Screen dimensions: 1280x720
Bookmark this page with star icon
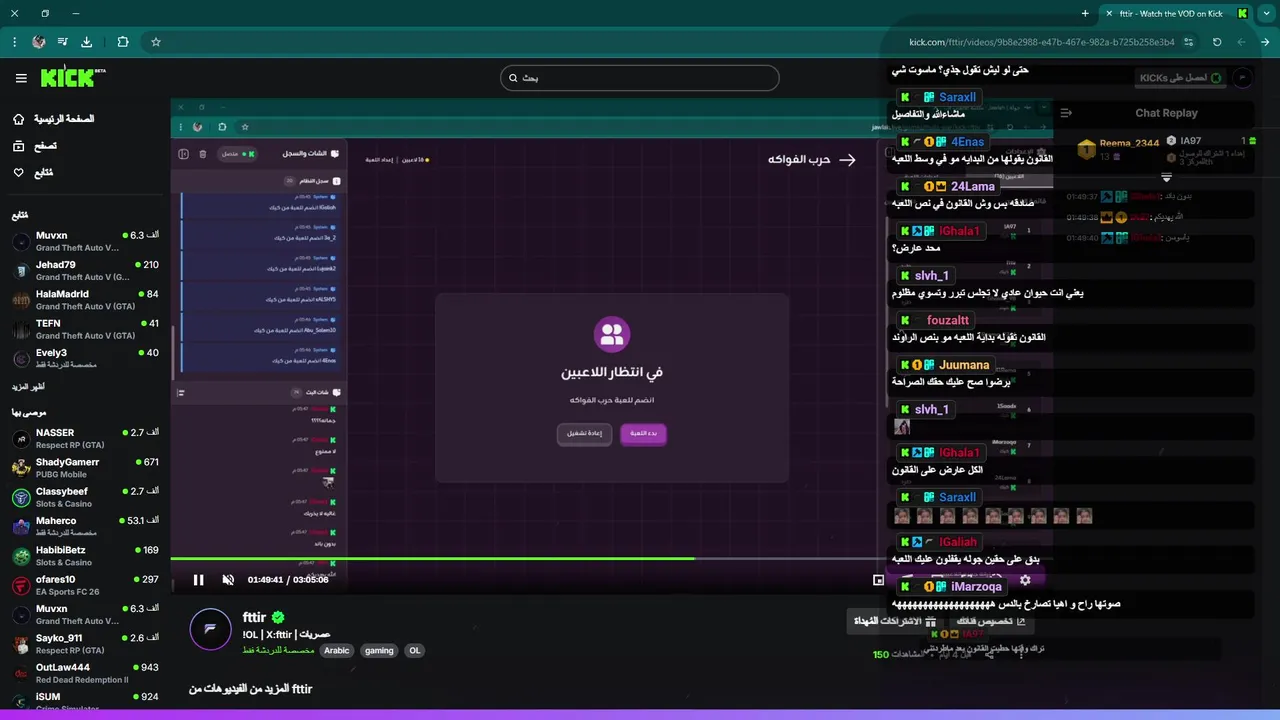[x=156, y=42]
